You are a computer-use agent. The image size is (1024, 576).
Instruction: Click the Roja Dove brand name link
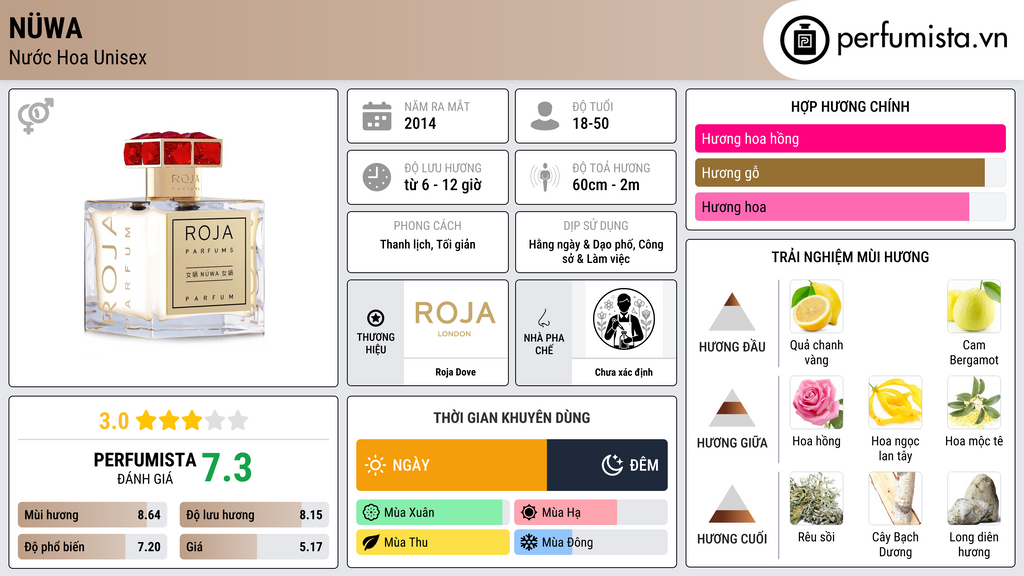click(x=455, y=372)
